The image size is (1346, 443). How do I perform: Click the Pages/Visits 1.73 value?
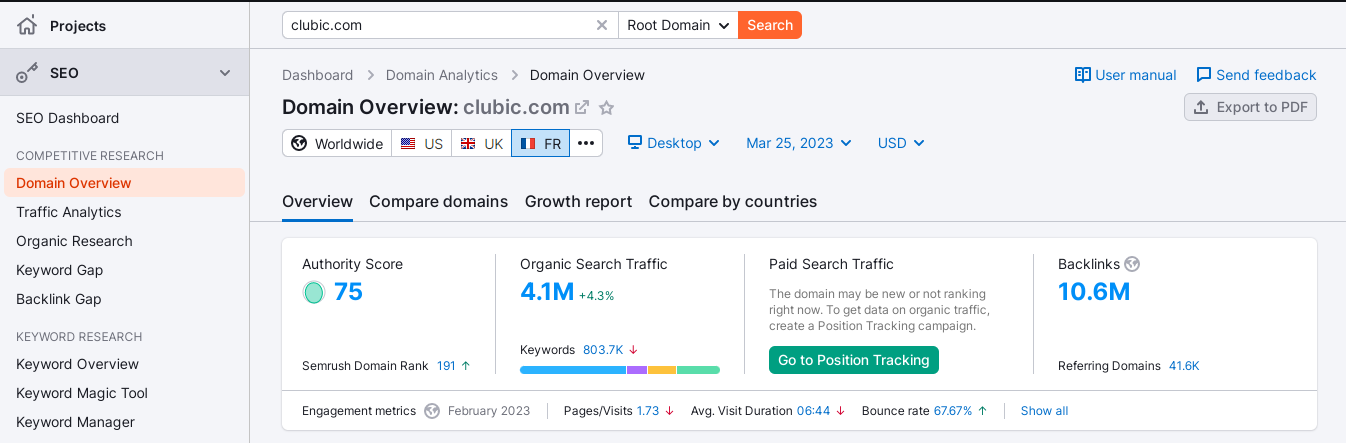(648, 411)
